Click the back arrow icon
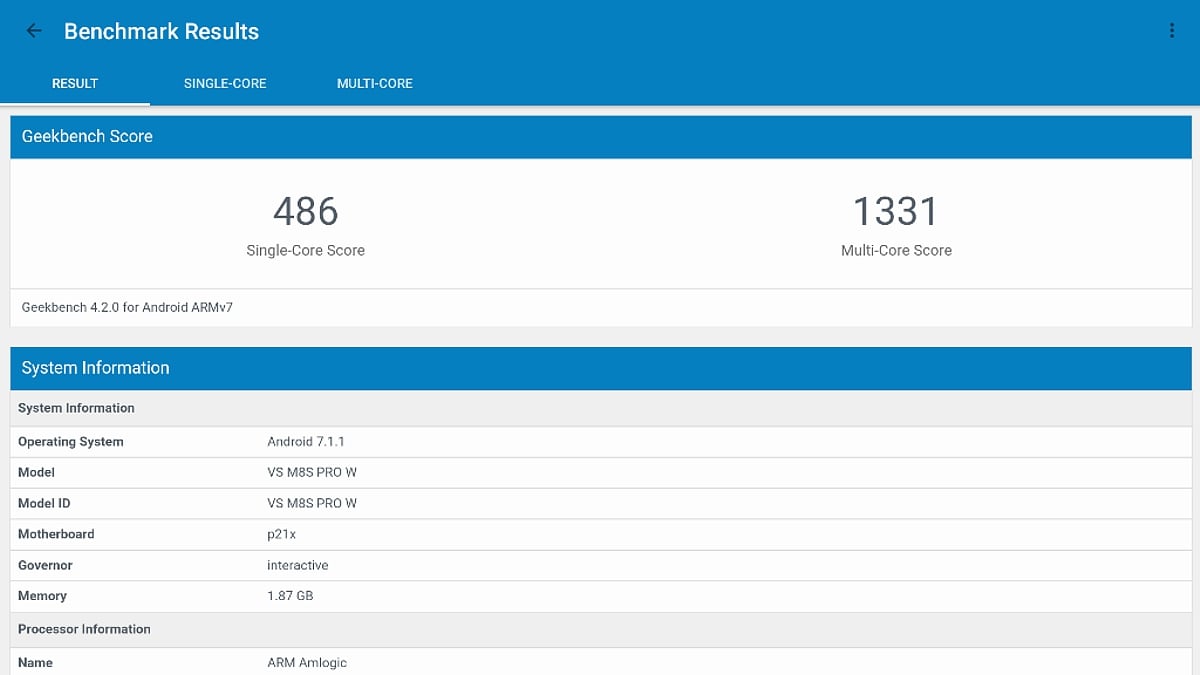Viewport: 1200px width, 675px height. coord(33,30)
